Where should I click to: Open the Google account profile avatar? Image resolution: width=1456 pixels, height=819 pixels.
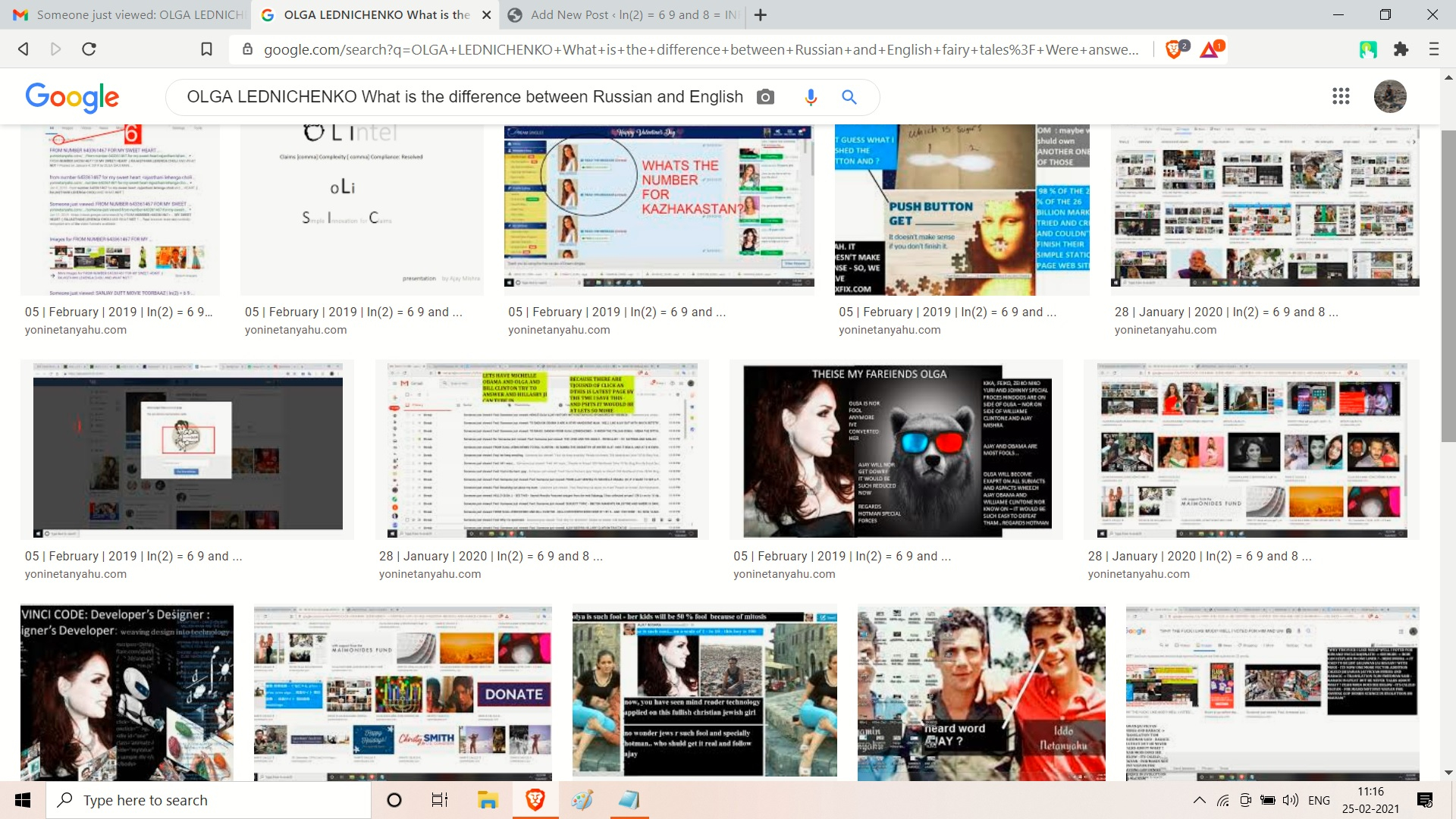(1390, 96)
